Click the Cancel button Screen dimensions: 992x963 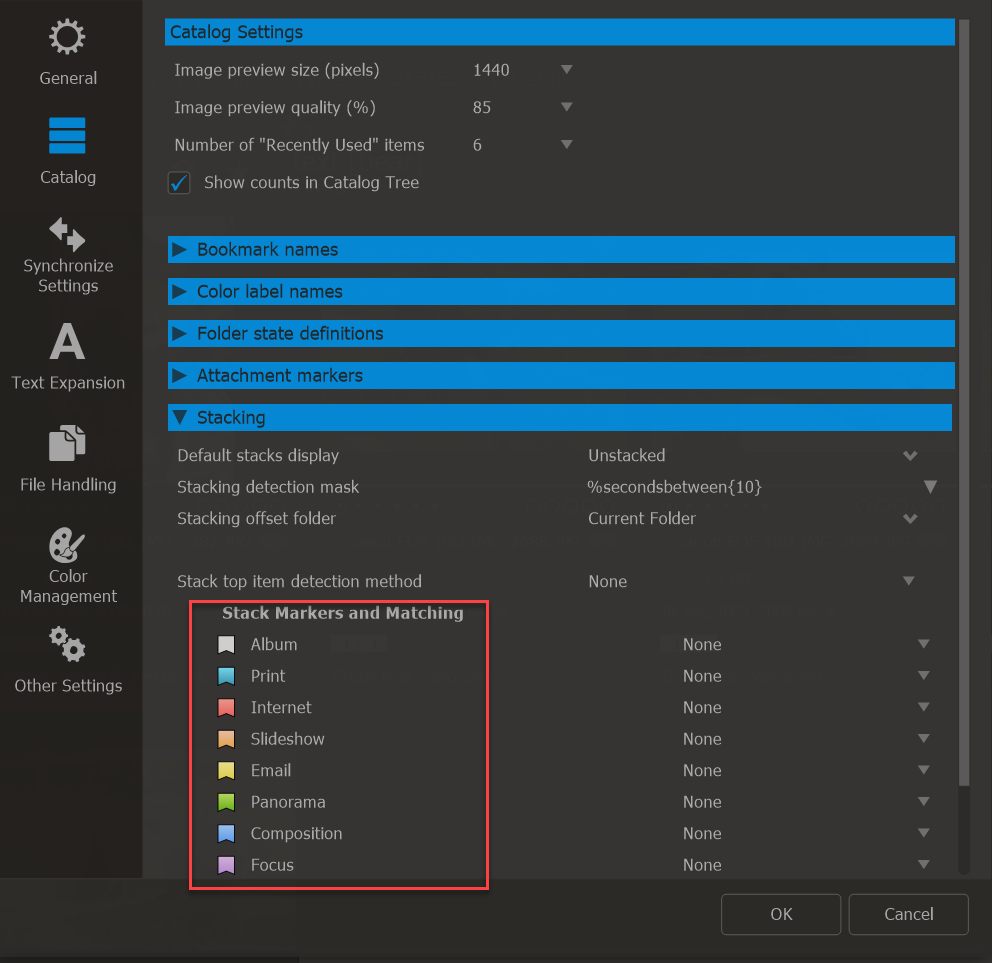pos(908,914)
